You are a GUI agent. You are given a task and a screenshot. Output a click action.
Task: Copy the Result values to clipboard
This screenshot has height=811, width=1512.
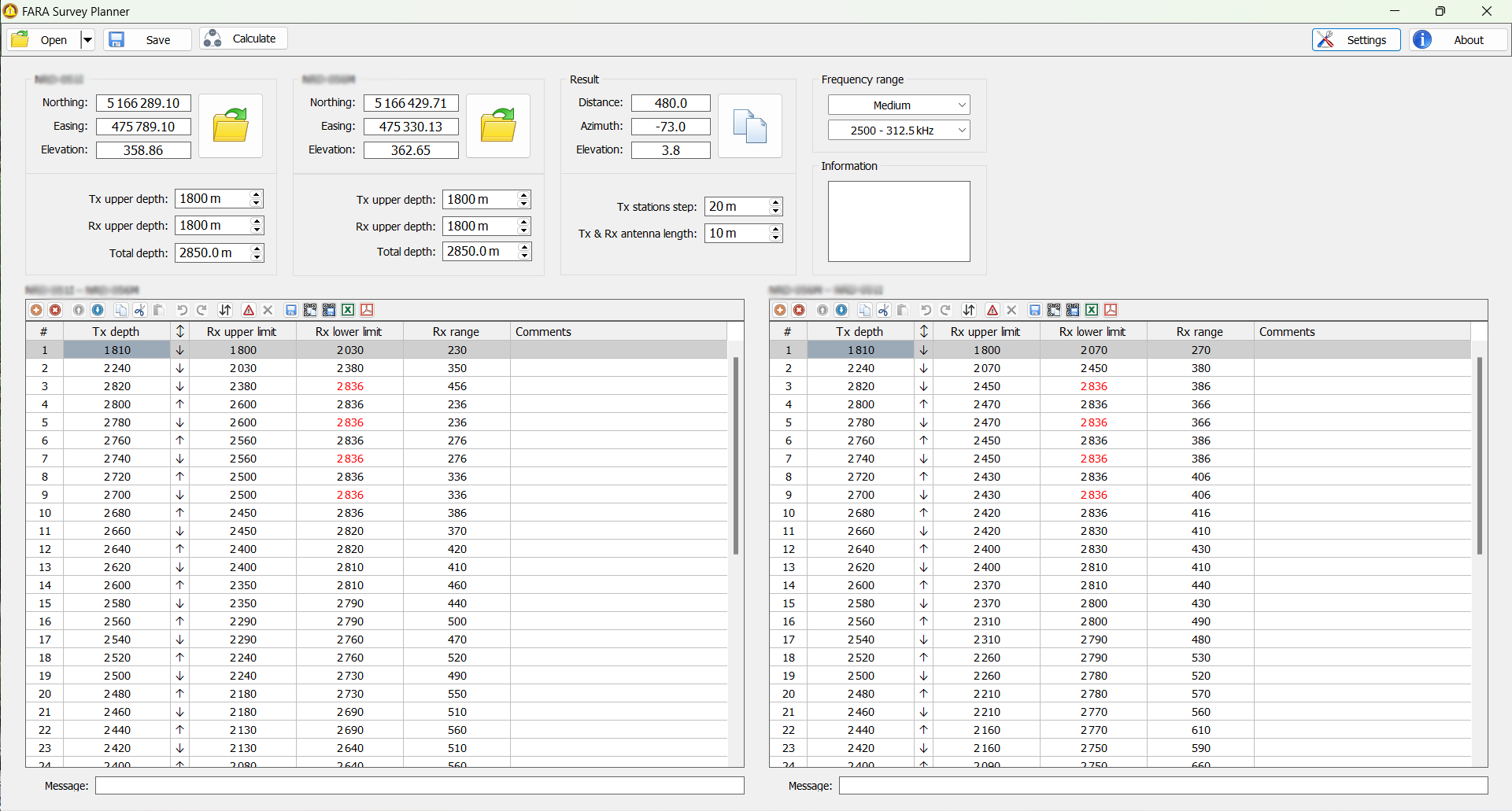[749, 126]
